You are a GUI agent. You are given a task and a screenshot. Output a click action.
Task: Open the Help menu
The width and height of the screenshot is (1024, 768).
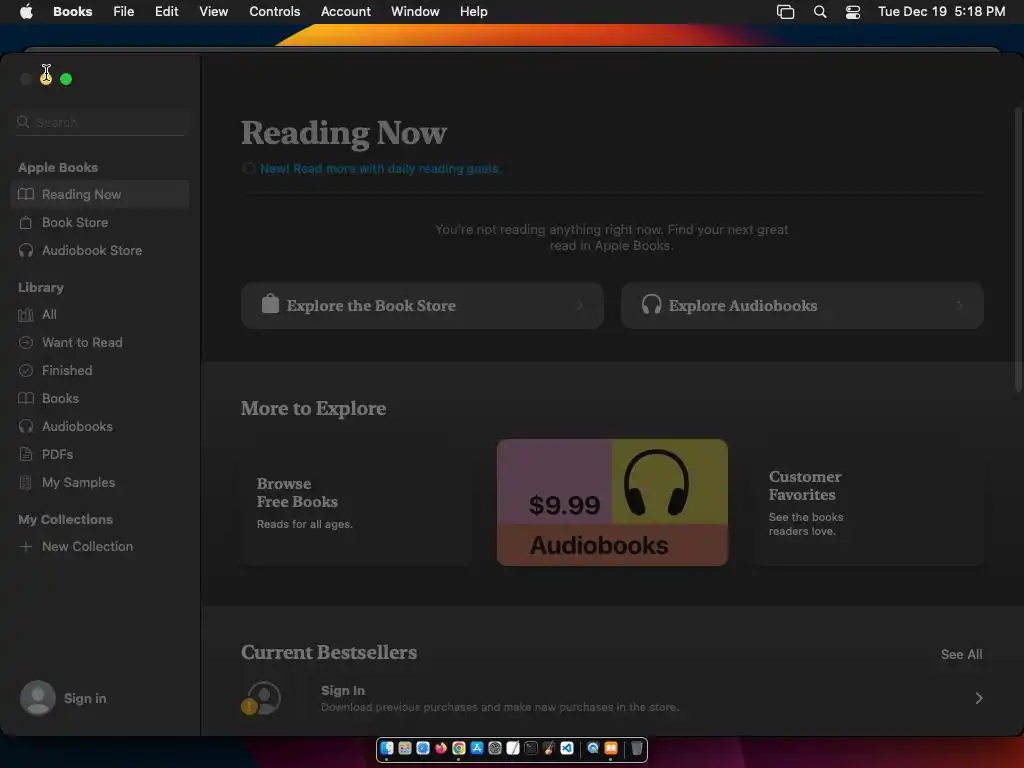[x=473, y=12]
